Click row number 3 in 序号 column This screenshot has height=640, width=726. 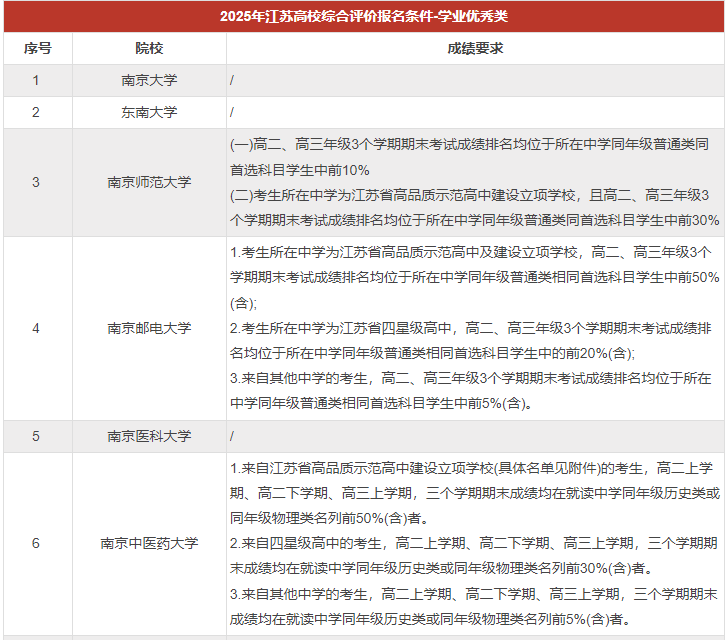click(37, 182)
